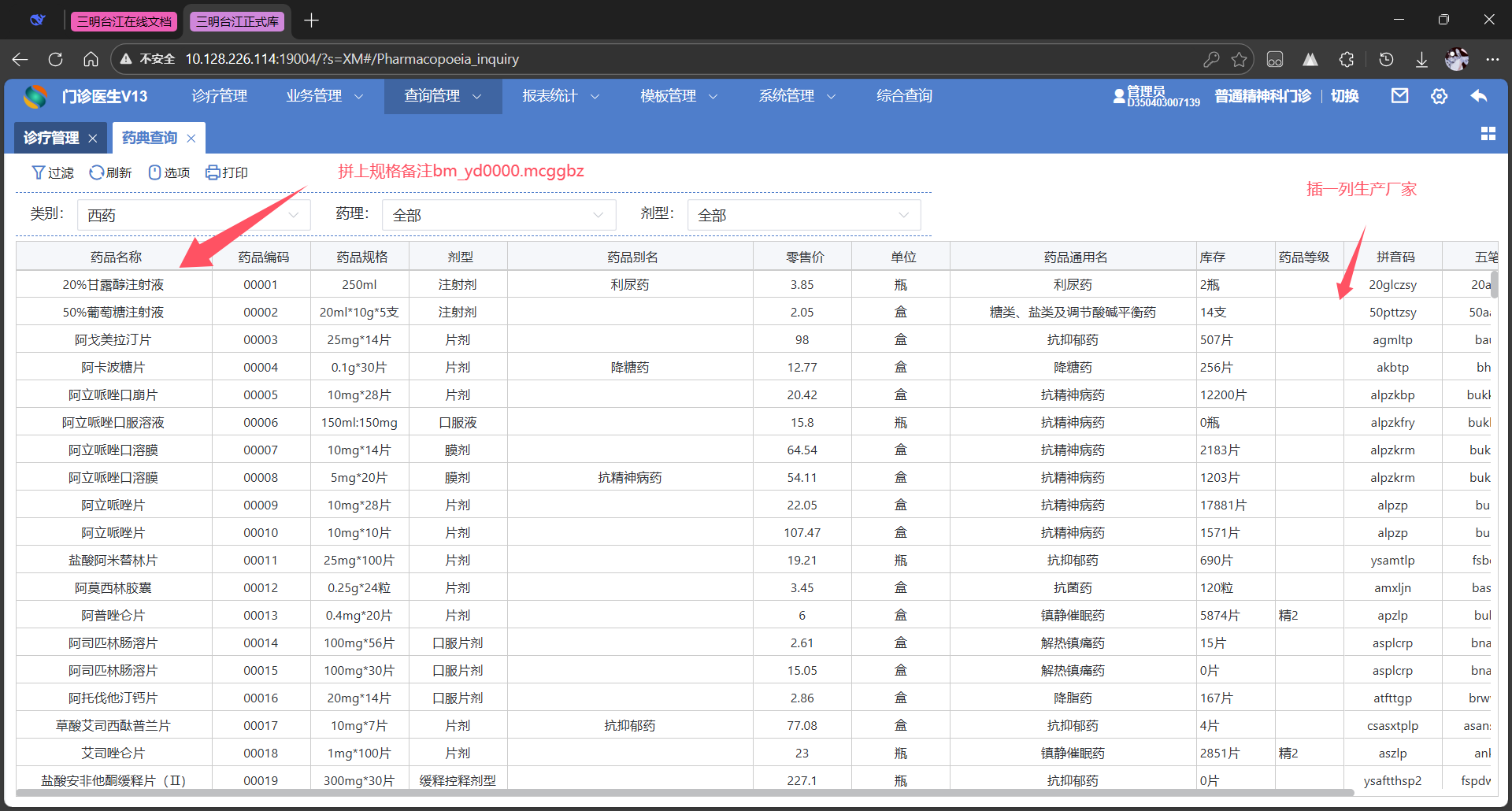Switch to 三明台江正式库 browser tab

pos(238,21)
